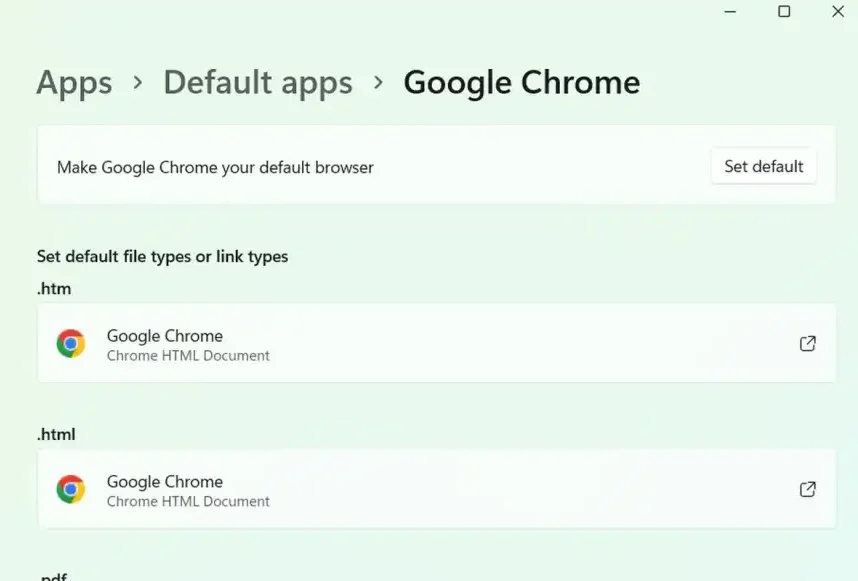Screen dimensions: 858x581
Task: Go back to the Apps breadcrumb
Action: pos(74,83)
